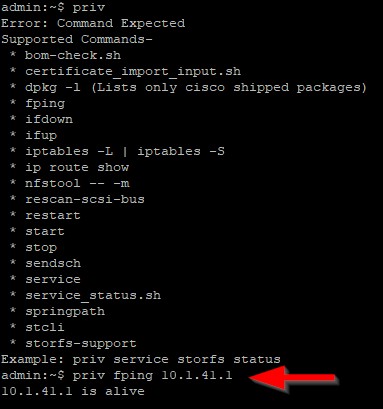Click the bom-check.sh command entry
Screen dimensions: 383x409
pos(73,55)
